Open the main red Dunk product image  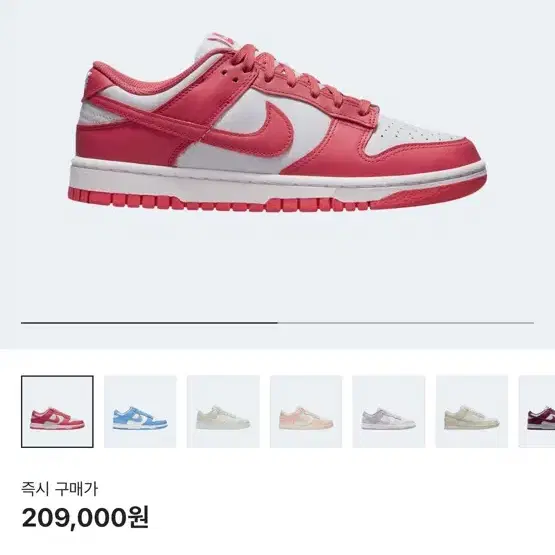pyautogui.click(x=277, y=122)
